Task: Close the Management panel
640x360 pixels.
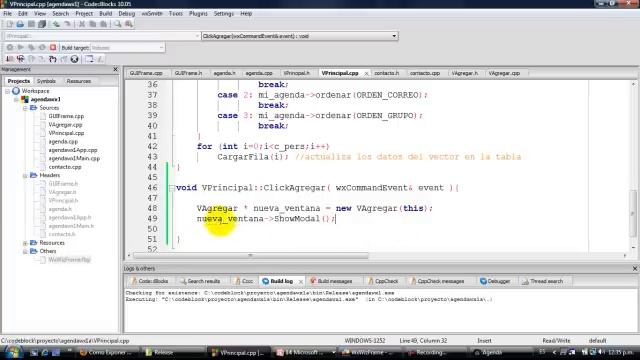Action: coord(115,69)
